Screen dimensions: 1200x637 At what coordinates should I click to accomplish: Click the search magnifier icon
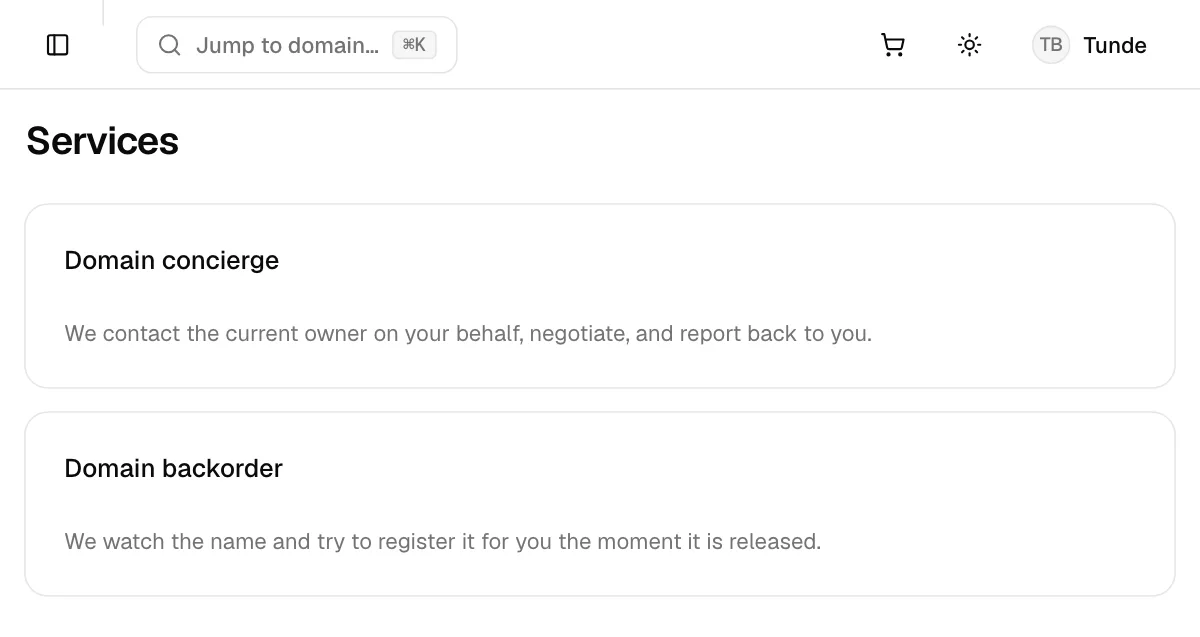tap(170, 45)
